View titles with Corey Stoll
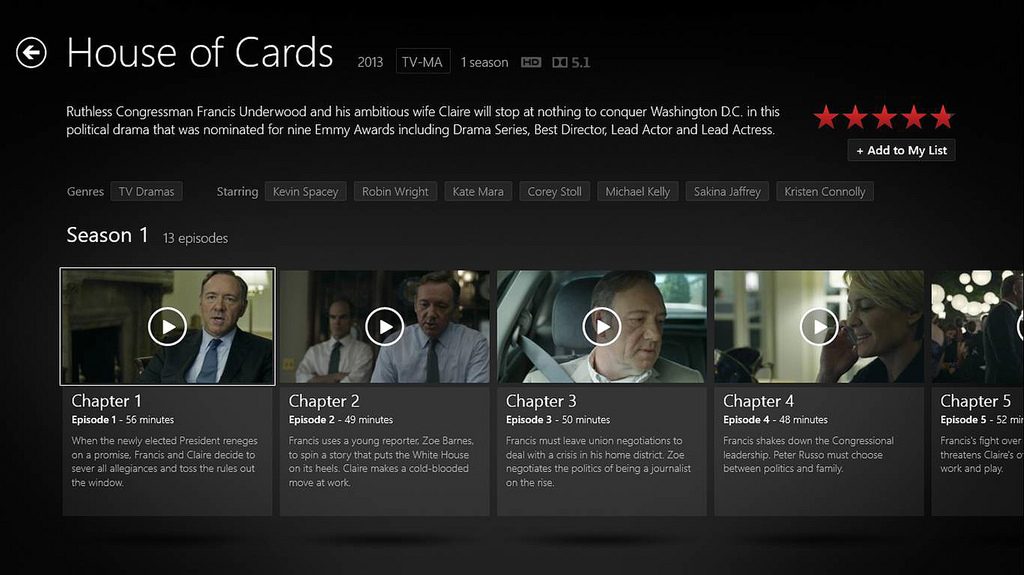Viewport: 1024px width, 575px height. [x=554, y=191]
